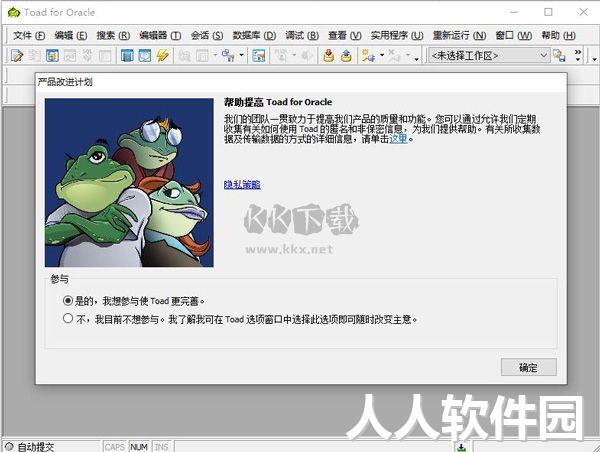This screenshot has height=452, width=600.
Task: Click the NUM indicator in the status bar
Action: click(139, 447)
